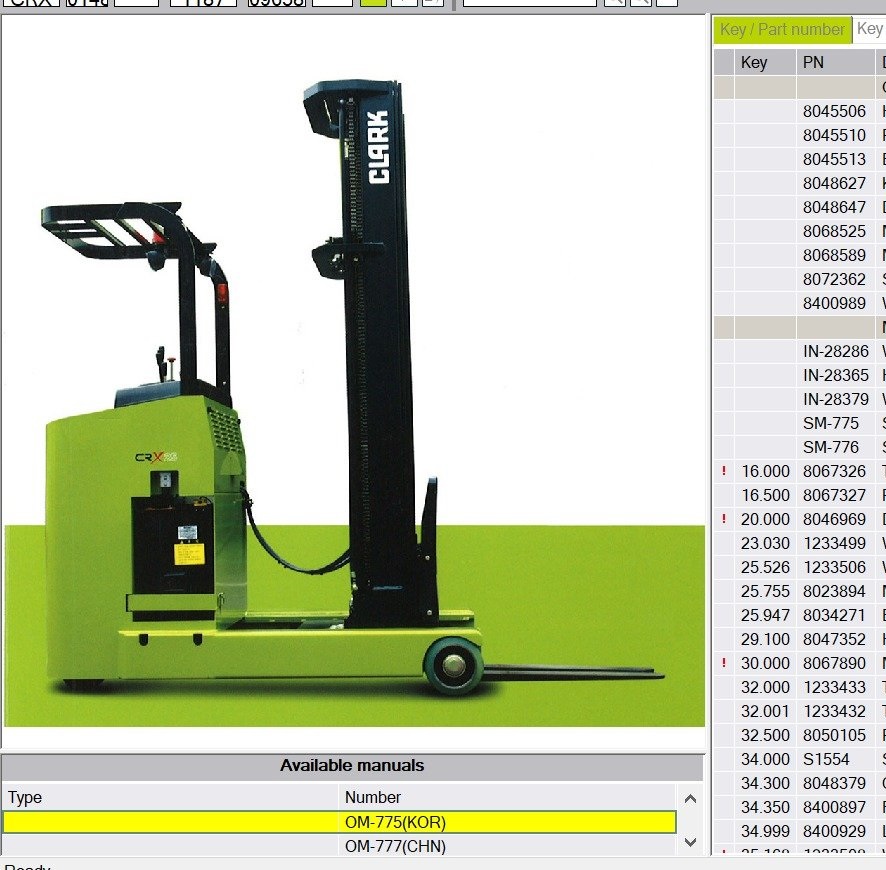Screen dimensions: 886x870
Task: Select part number 8047352
Action: click(834, 640)
